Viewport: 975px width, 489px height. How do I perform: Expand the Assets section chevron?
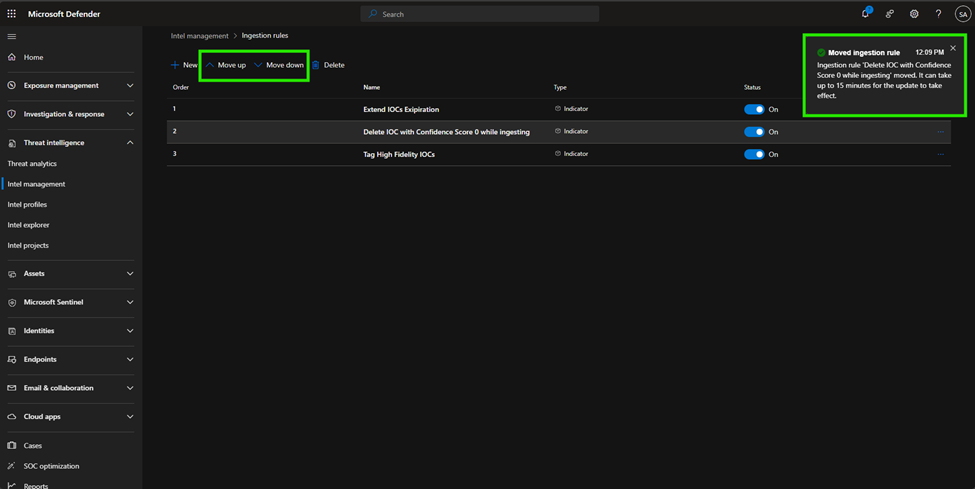tap(130, 273)
